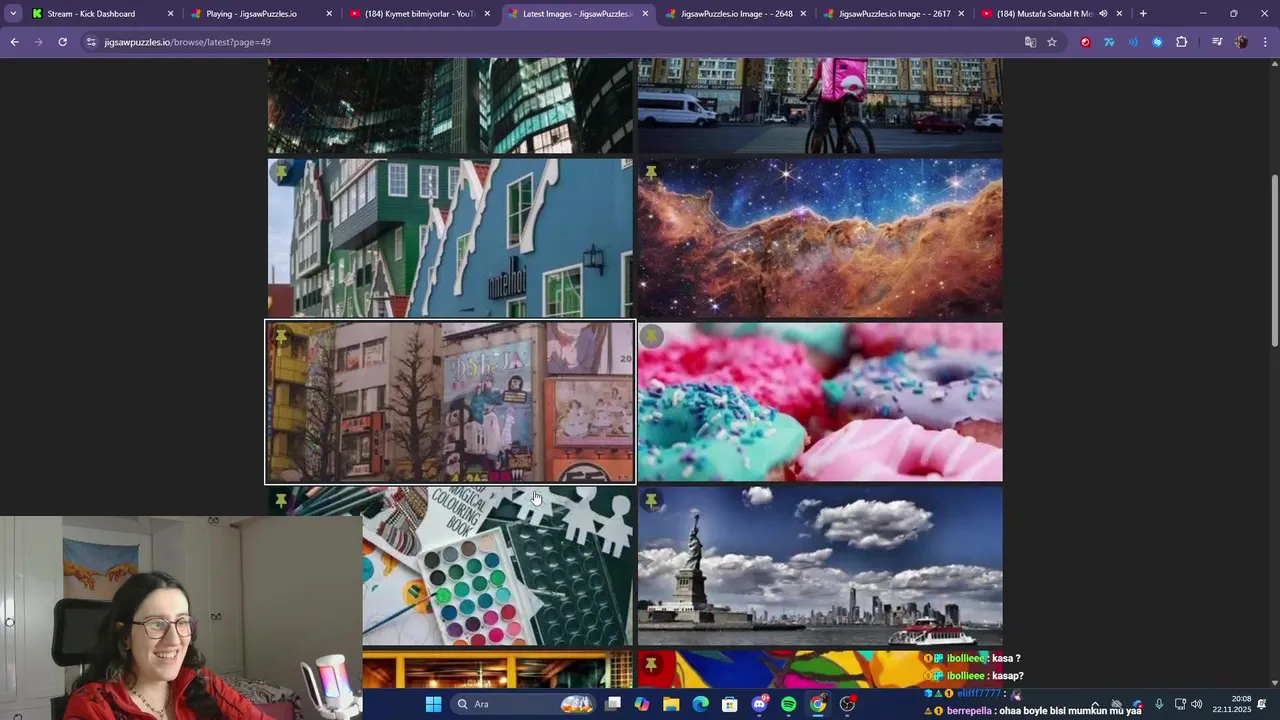Reload the current page

pyautogui.click(x=62, y=42)
